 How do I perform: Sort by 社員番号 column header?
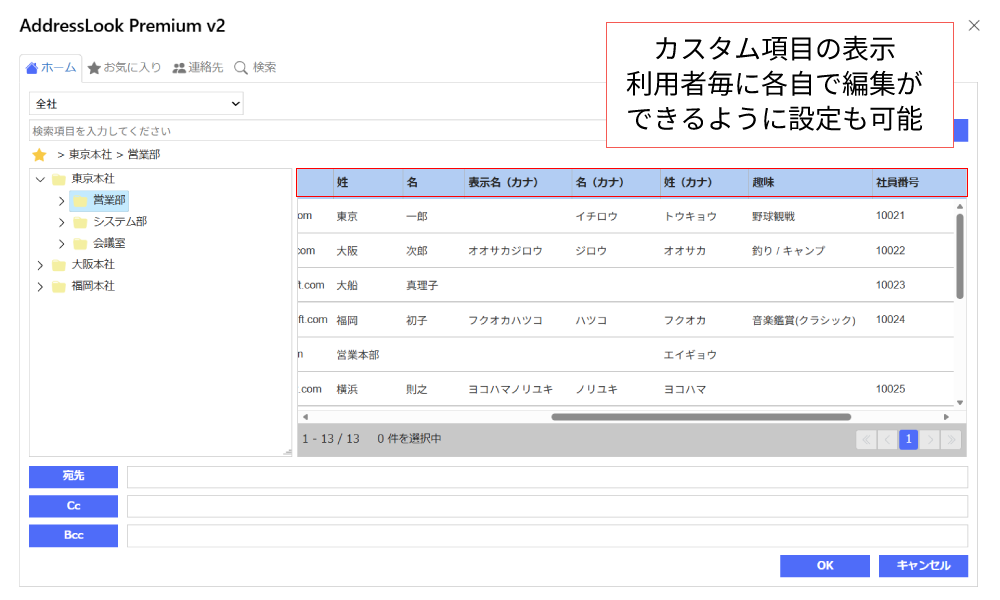[897, 183]
